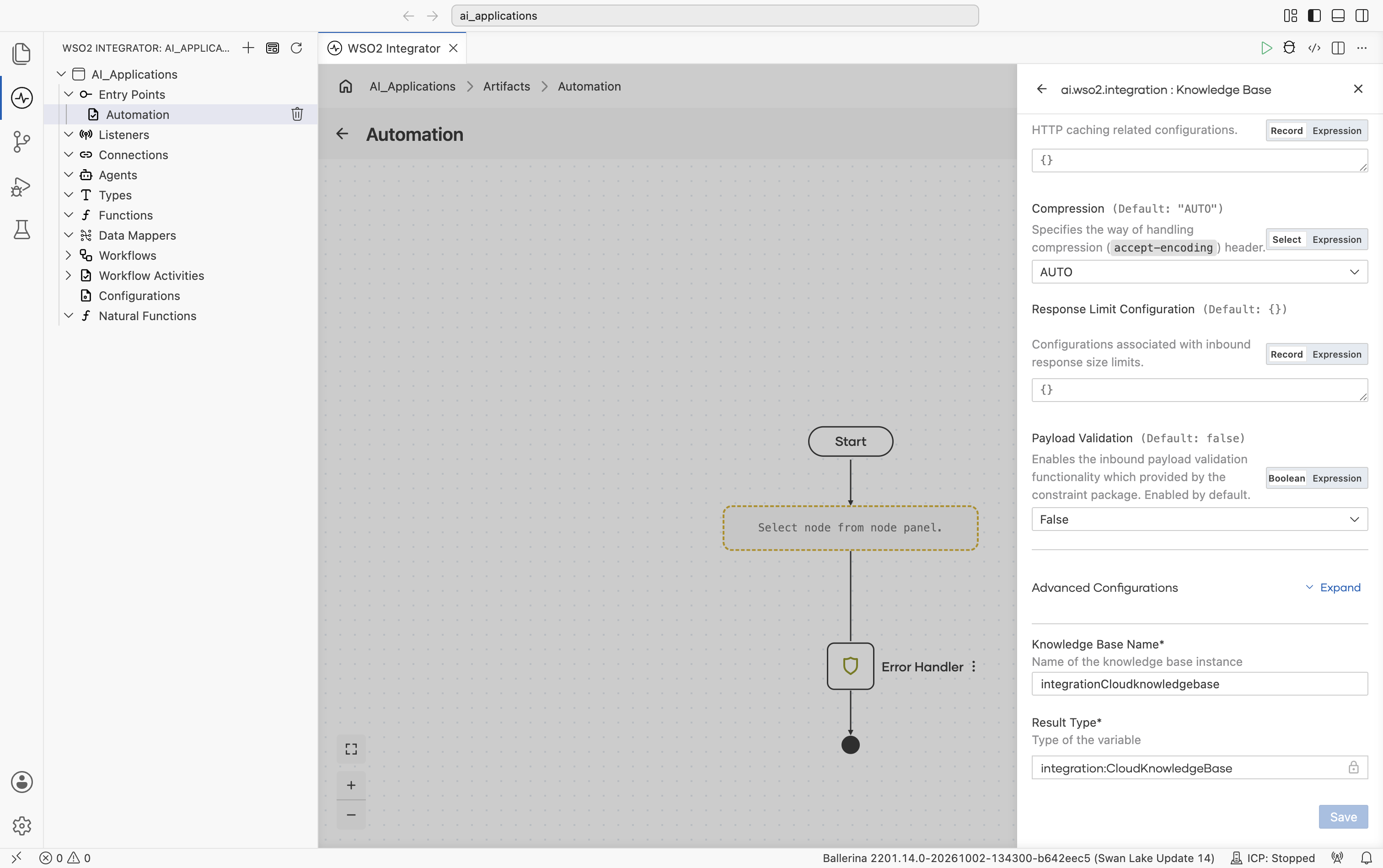The image size is (1383, 868).
Task: Start debugging with the bug icon
Action: [x=1289, y=48]
